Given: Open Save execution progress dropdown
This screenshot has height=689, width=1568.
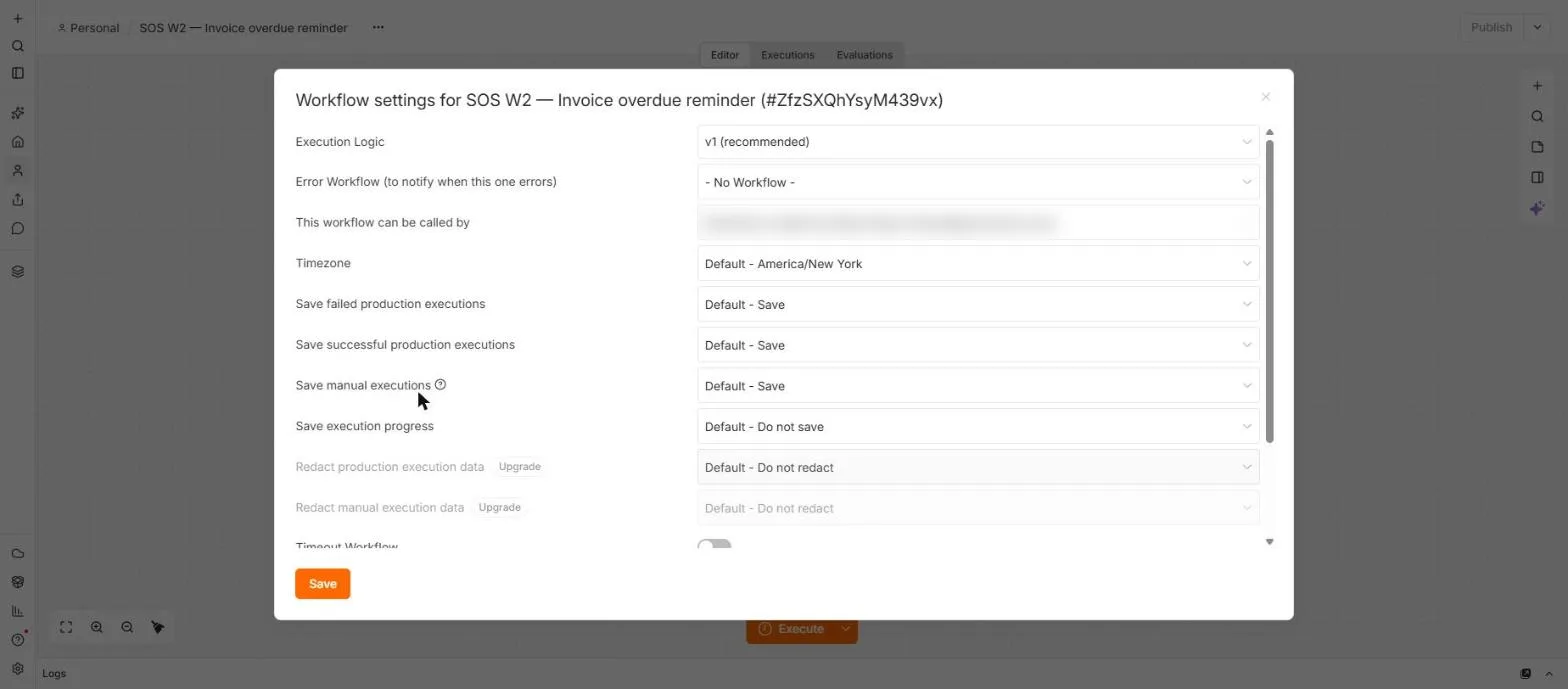Looking at the screenshot, I should point(978,426).
